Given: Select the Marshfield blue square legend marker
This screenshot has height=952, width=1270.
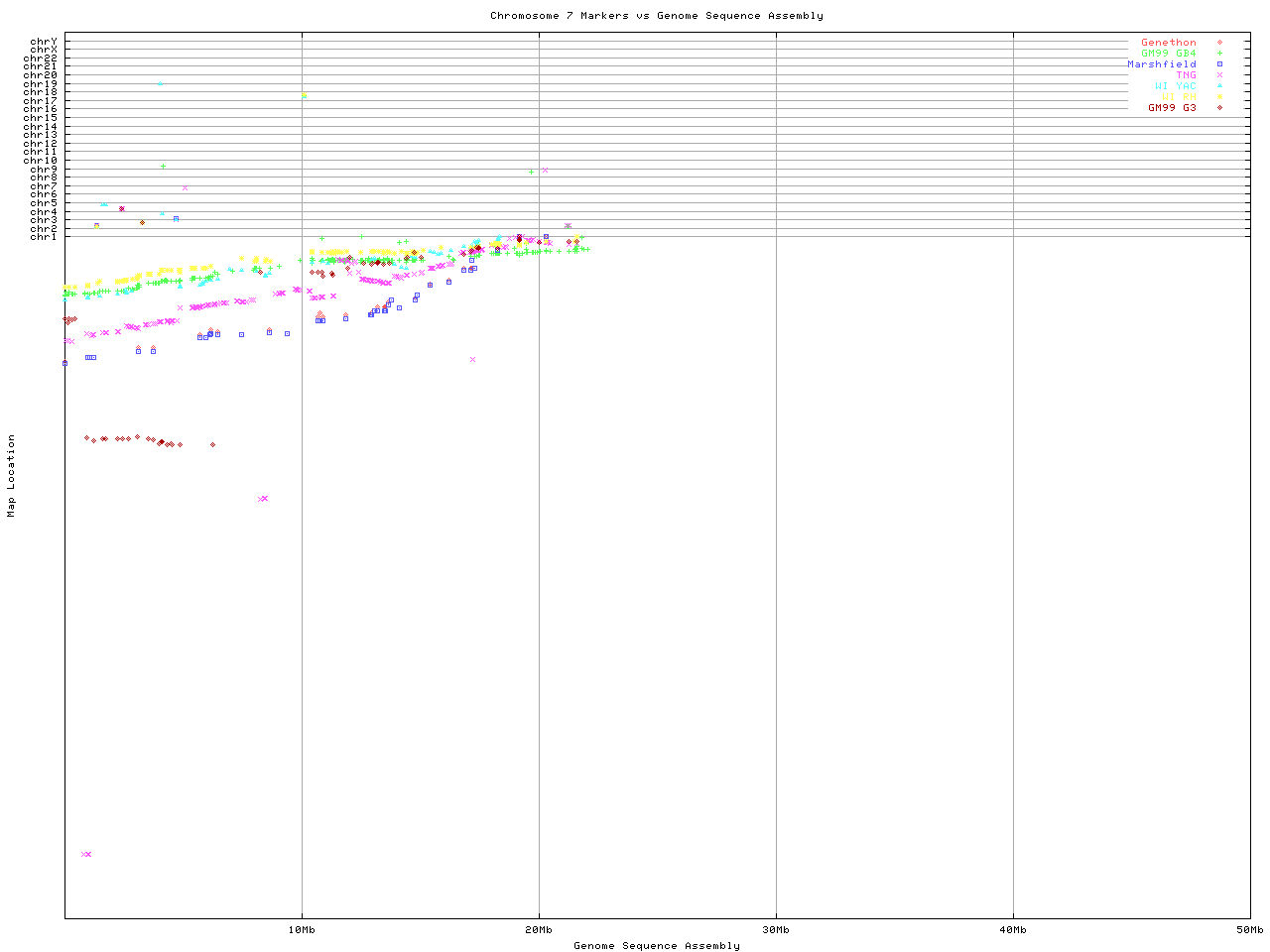Looking at the screenshot, I should pos(1219,64).
